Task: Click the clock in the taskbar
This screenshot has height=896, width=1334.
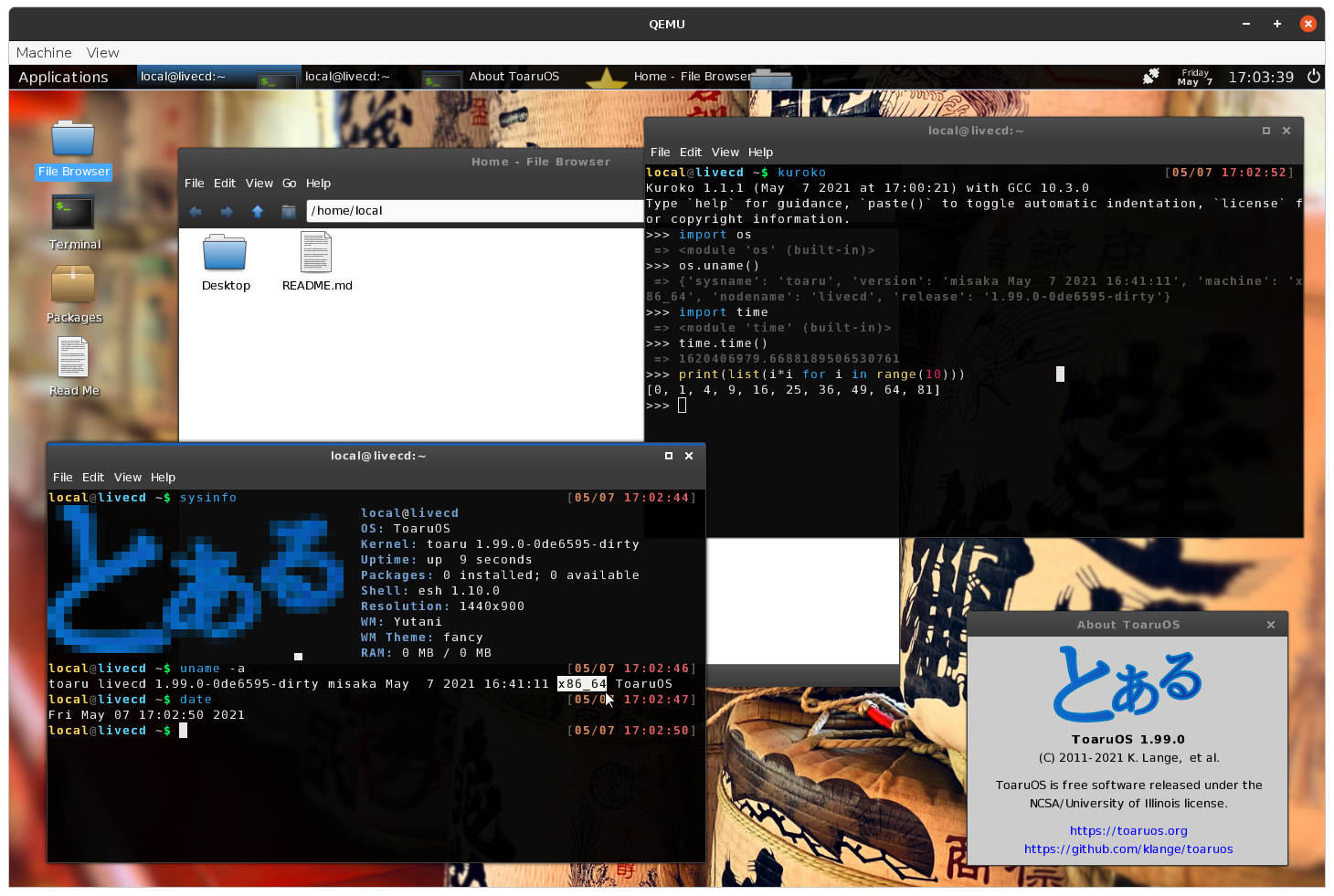Action: click(1262, 77)
